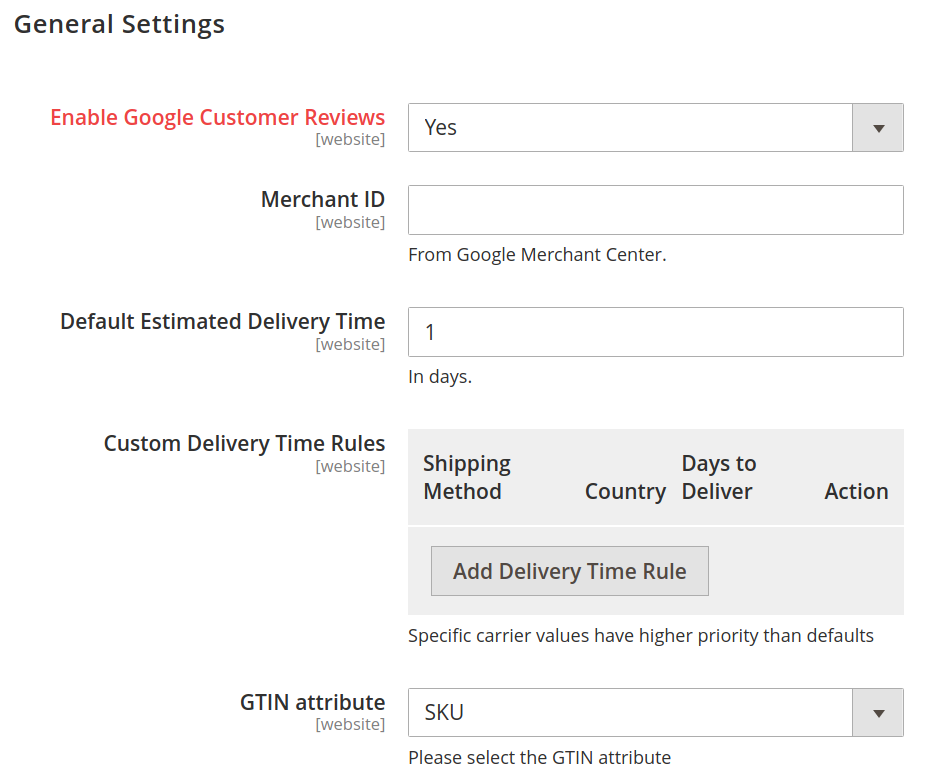Click the Enable Google Customer Reviews red label
Viewport: 941px width, 779px height.
pos(217,118)
